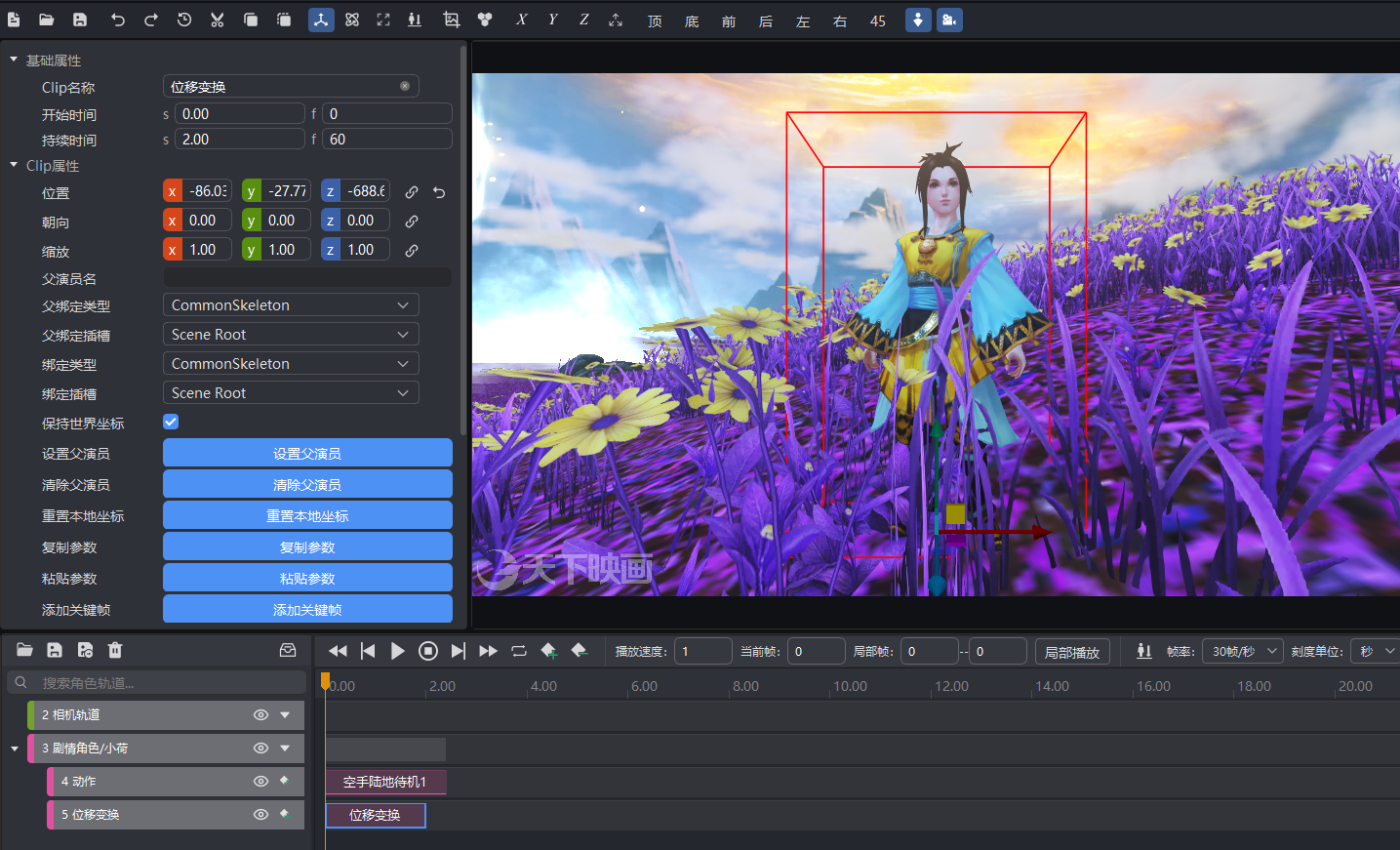
Task: Click the 重置本地坐标 button
Action: tap(307, 515)
